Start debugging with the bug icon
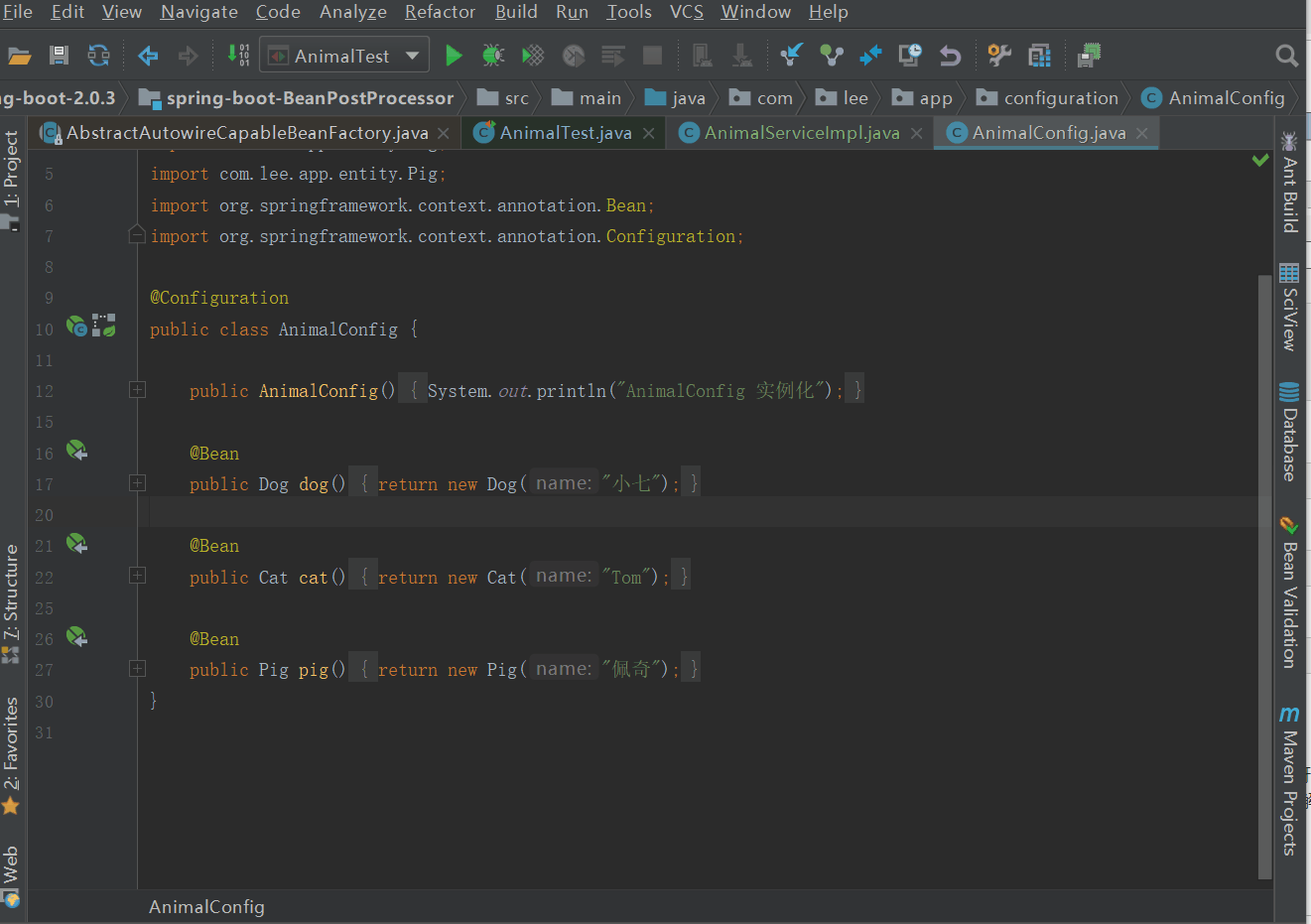This screenshot has height=924, width=1311. click(493, 56)
